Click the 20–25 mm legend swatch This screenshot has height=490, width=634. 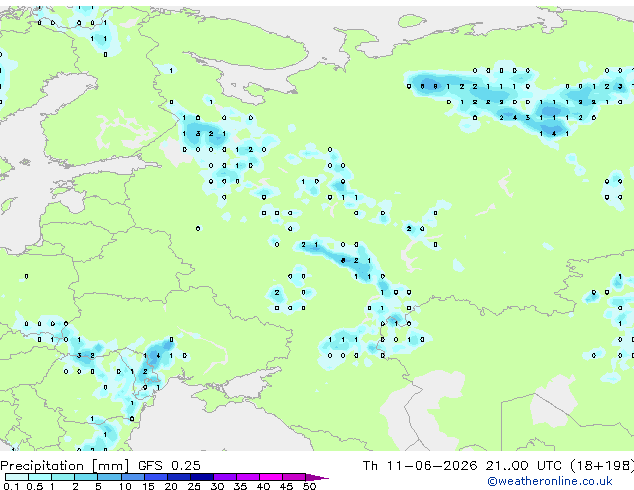178,477
